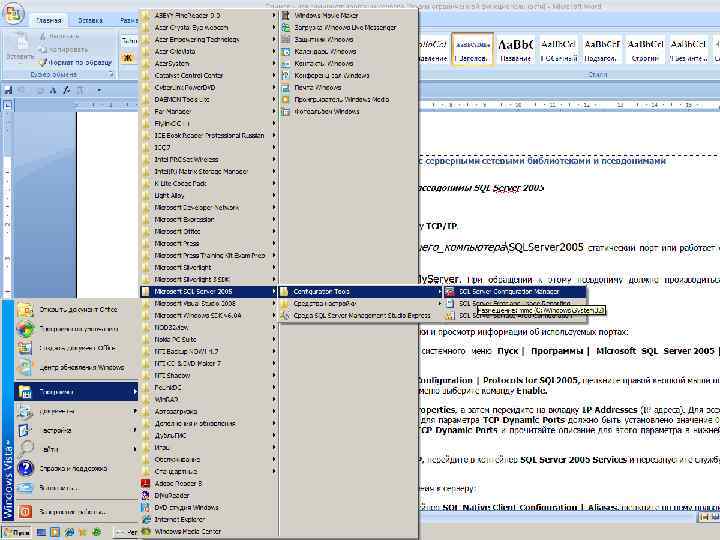
Task: Expand the CyberLink PowerDVD folder
Action: 209,87
